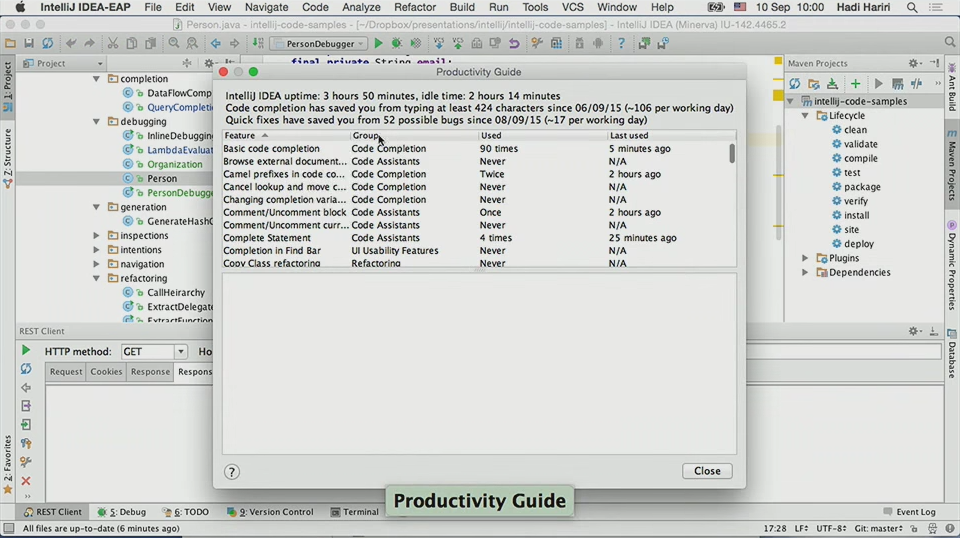Click the Find magnifier icon in toolbar
Viewport: 960px width, 538px height.
174,43
